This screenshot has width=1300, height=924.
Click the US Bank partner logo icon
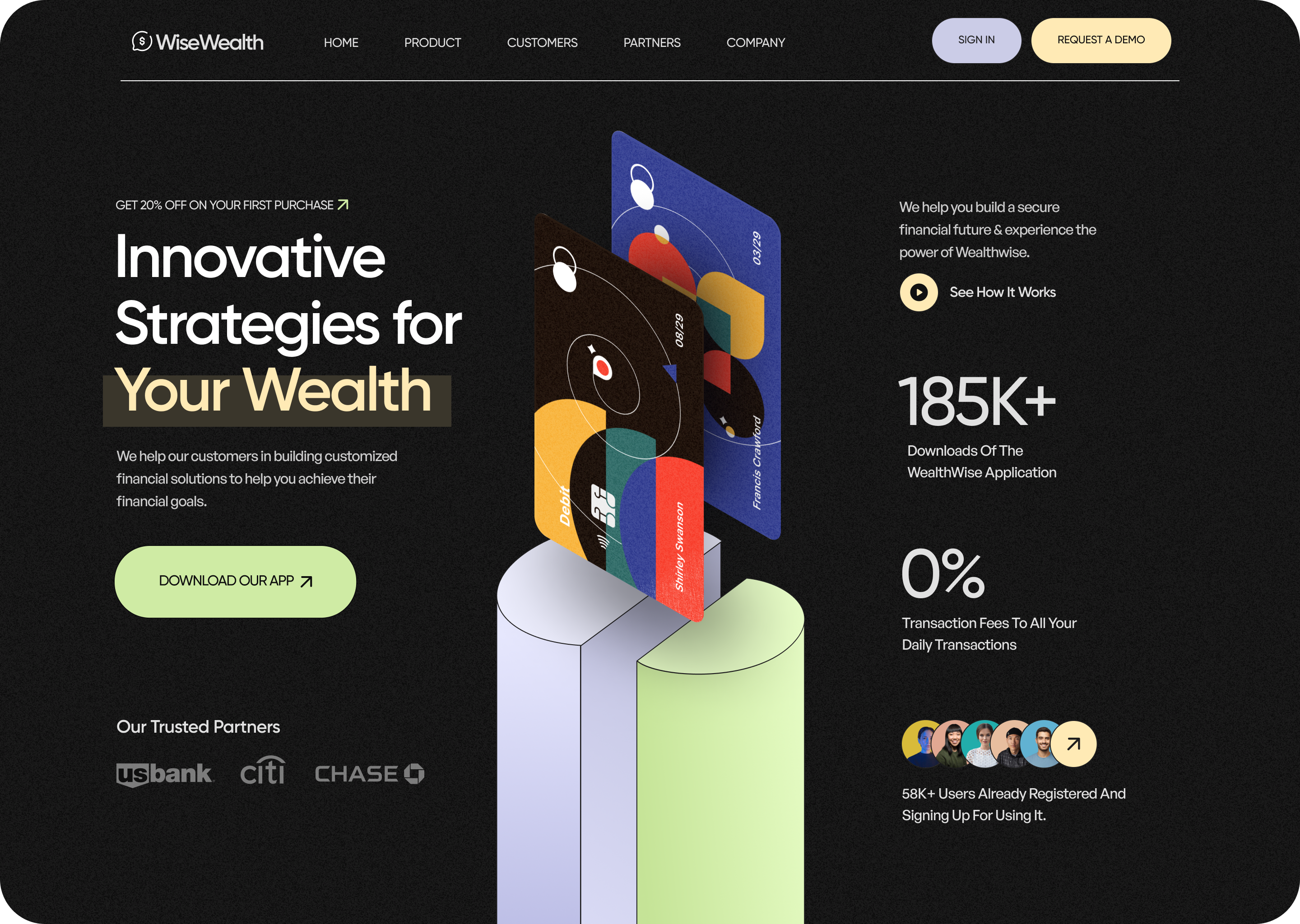click(164, 772)
